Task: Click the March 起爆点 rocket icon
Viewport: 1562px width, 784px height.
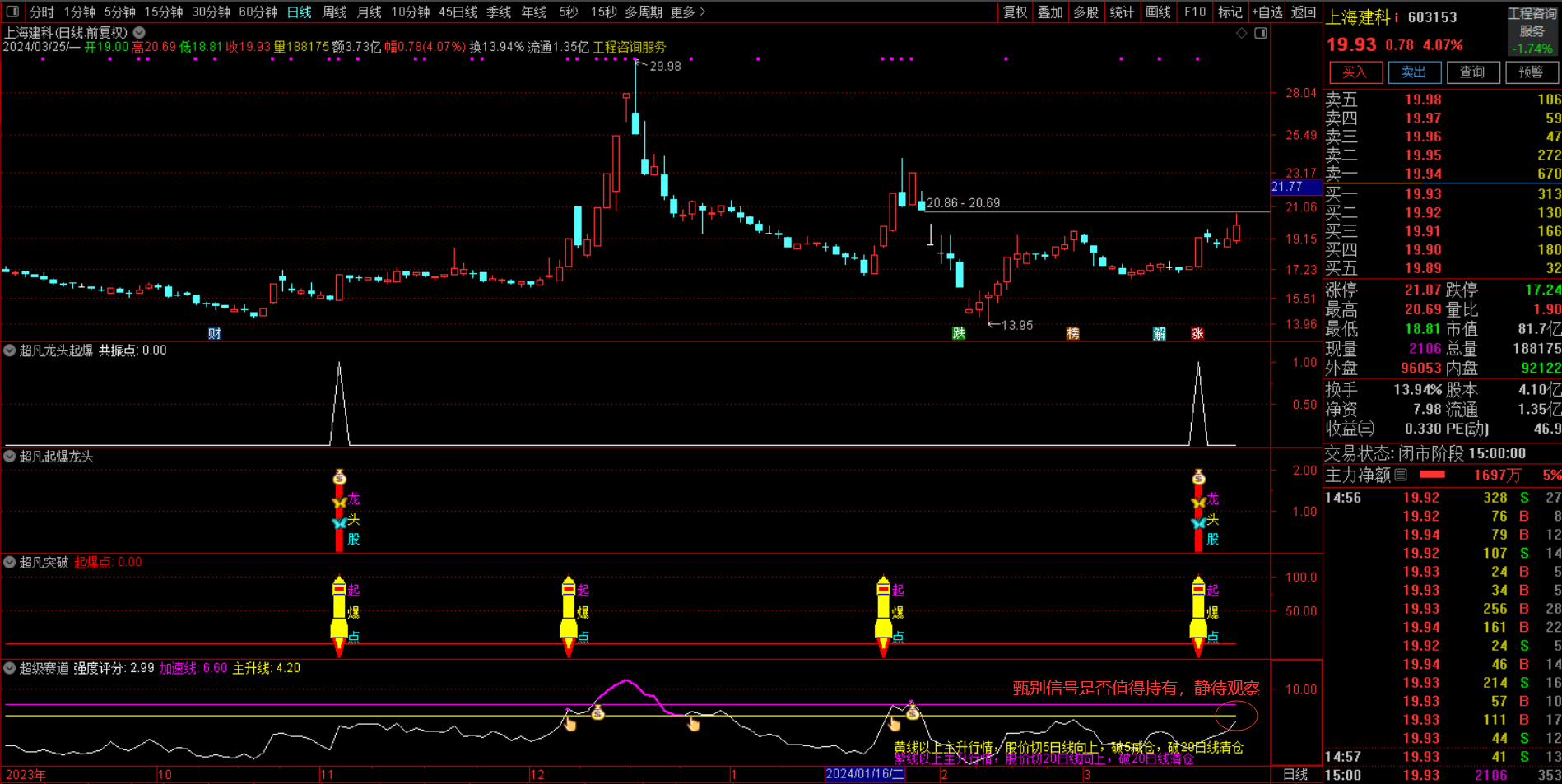Action: 1198,615
